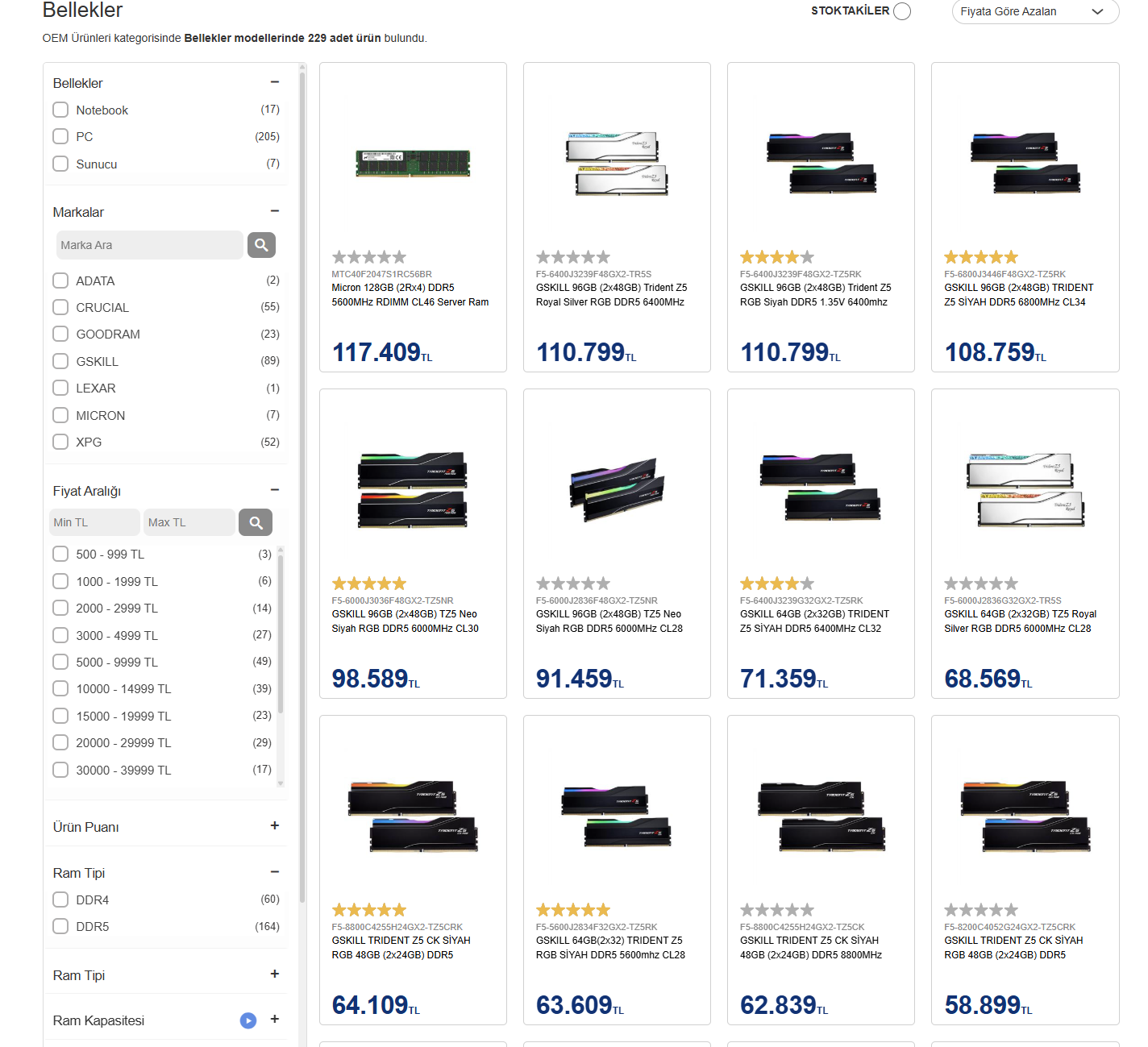Collapse the Bellekler filter section
The width and height of the screenshot is (1148, 1047).
275,82
